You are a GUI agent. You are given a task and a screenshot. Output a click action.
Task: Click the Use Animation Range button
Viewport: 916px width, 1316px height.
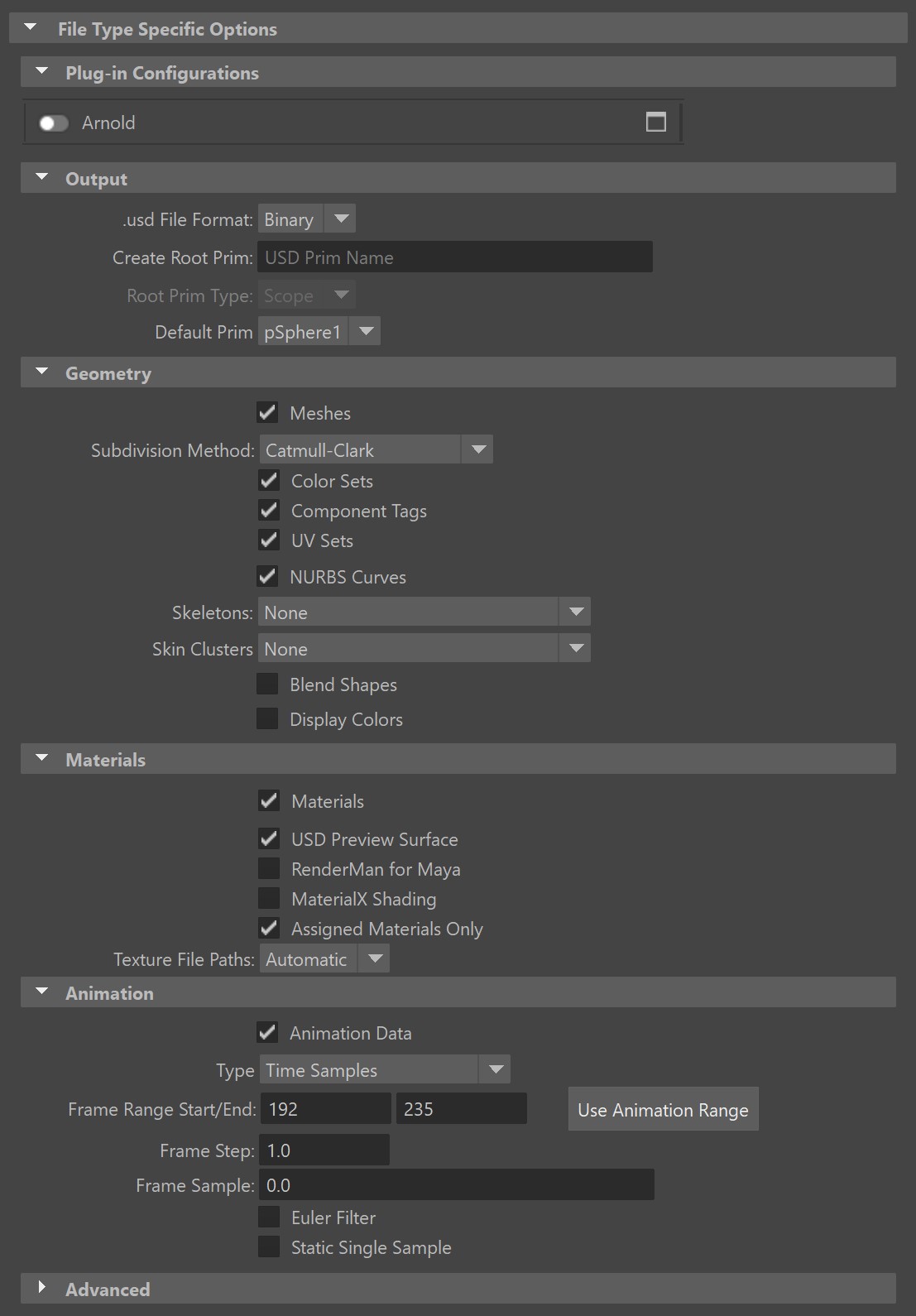tap(663, 1109)
